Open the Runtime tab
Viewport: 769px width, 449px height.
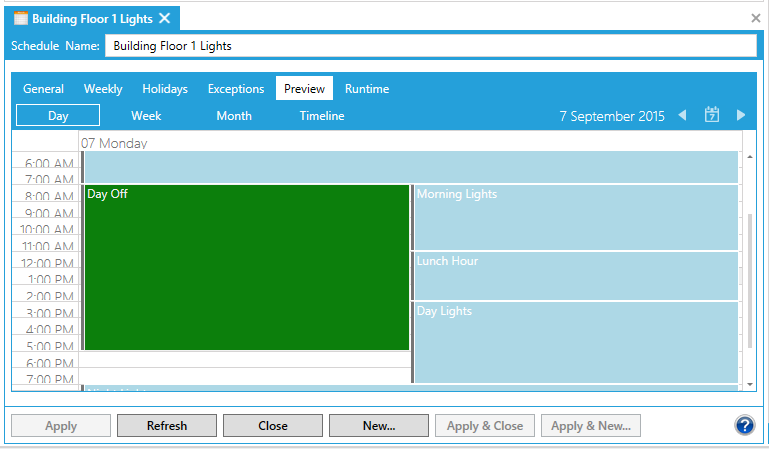tap(367, 89)
